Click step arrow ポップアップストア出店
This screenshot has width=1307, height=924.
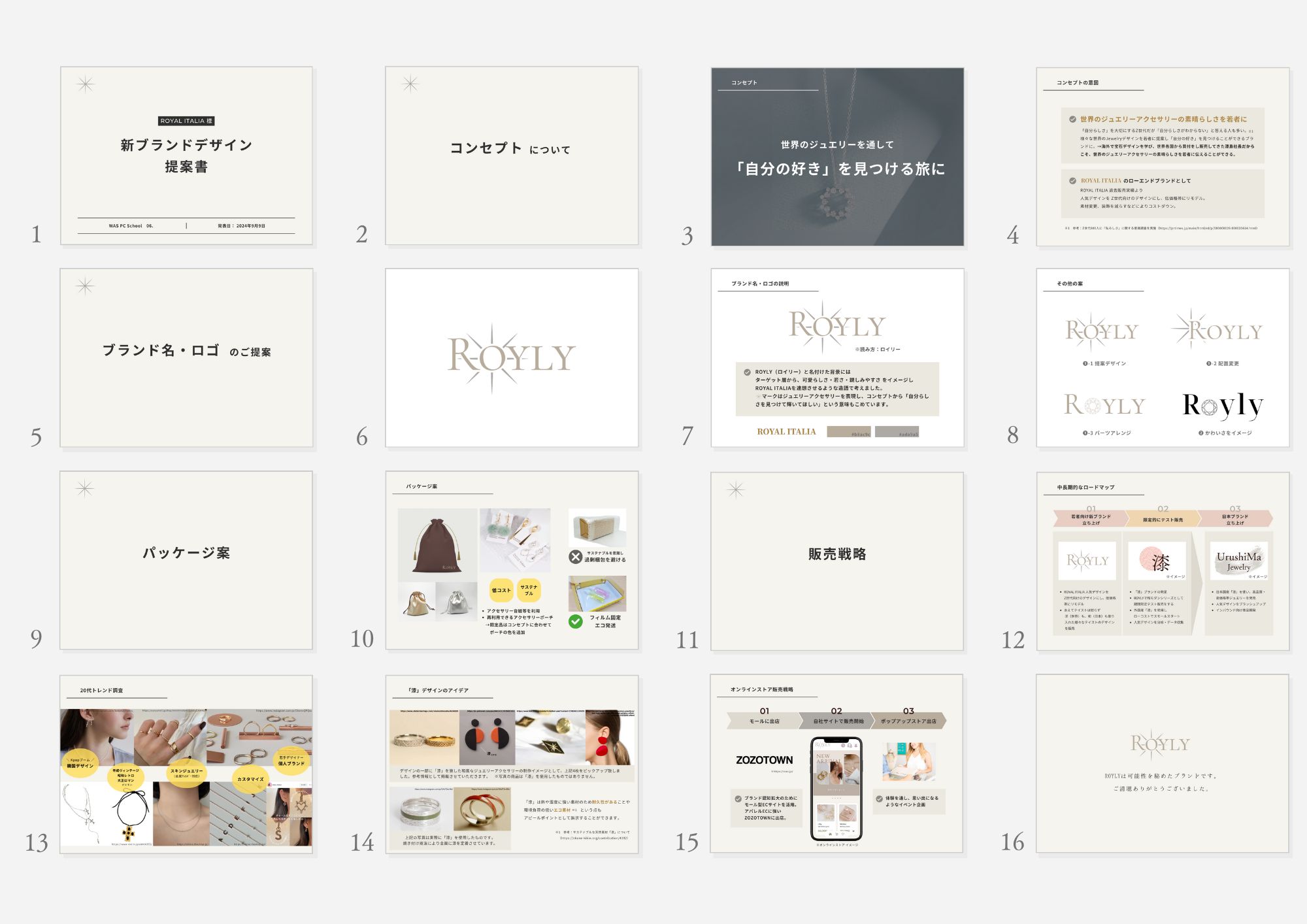908,721
